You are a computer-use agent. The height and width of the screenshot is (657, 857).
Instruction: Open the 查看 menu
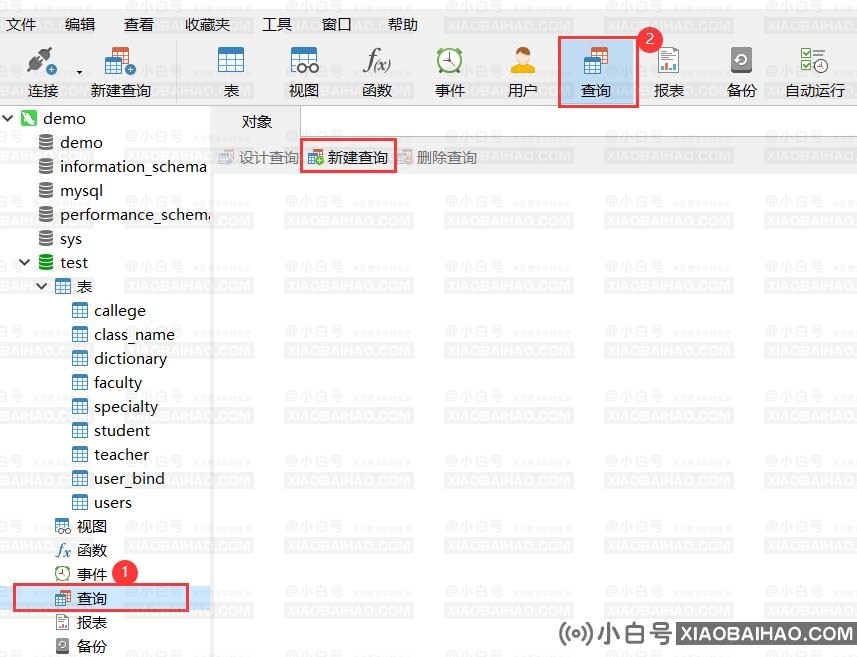coord(139,25)
